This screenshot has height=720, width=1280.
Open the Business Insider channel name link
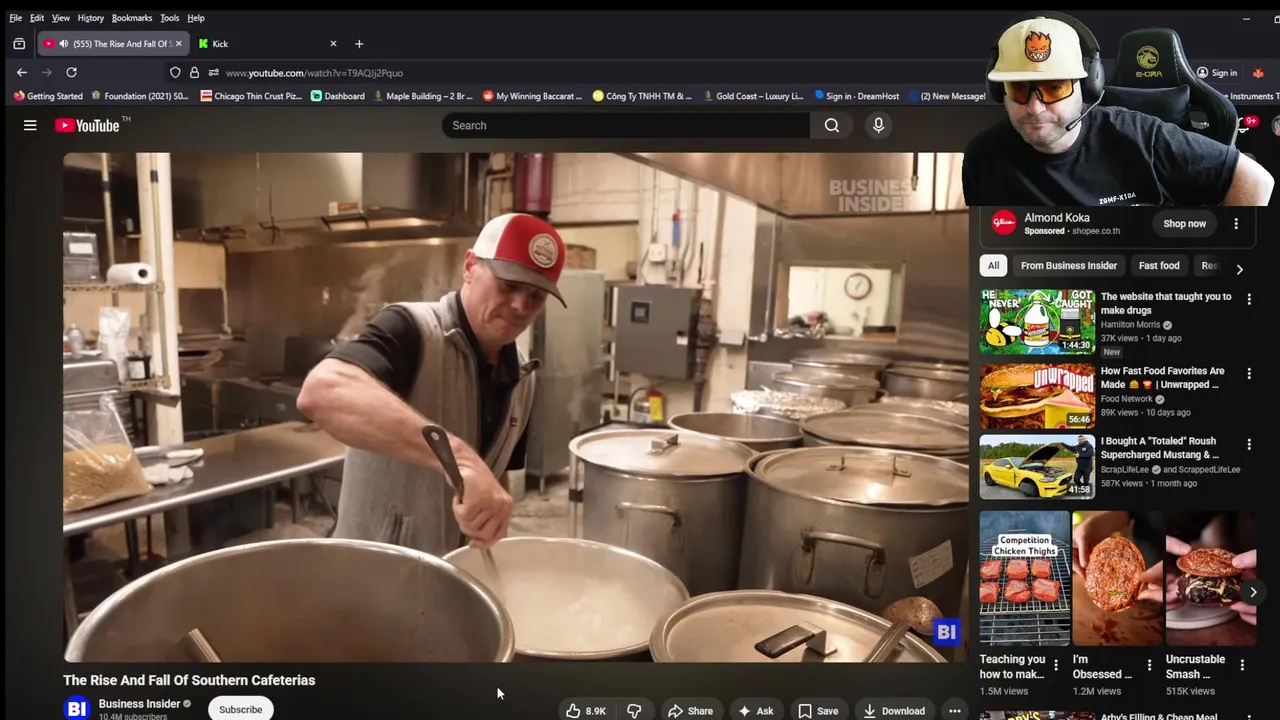point(139,704)
